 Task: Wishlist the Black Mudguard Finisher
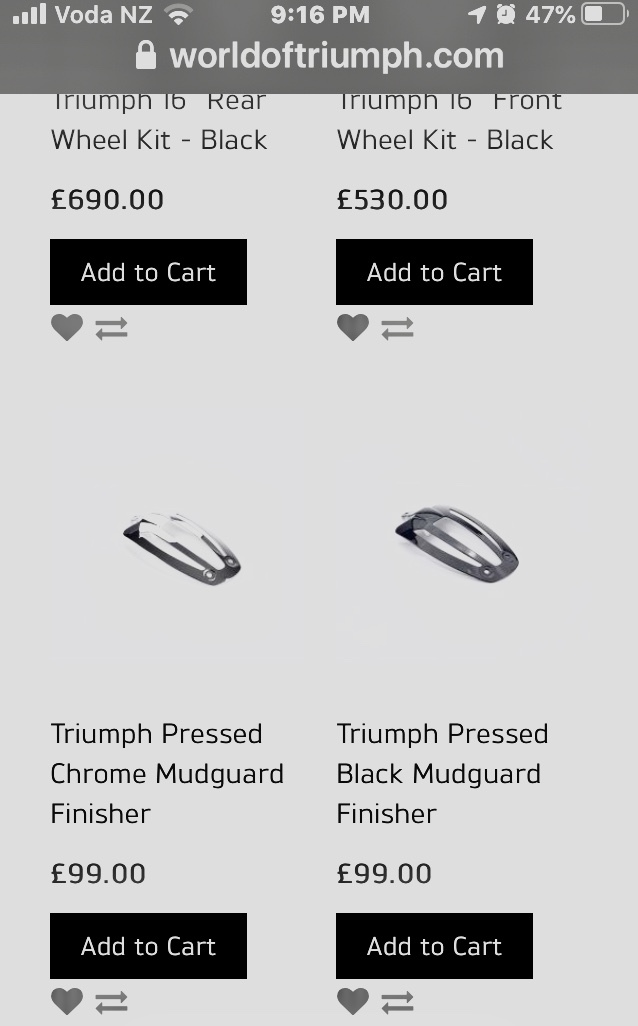(x=353, y=1001)
